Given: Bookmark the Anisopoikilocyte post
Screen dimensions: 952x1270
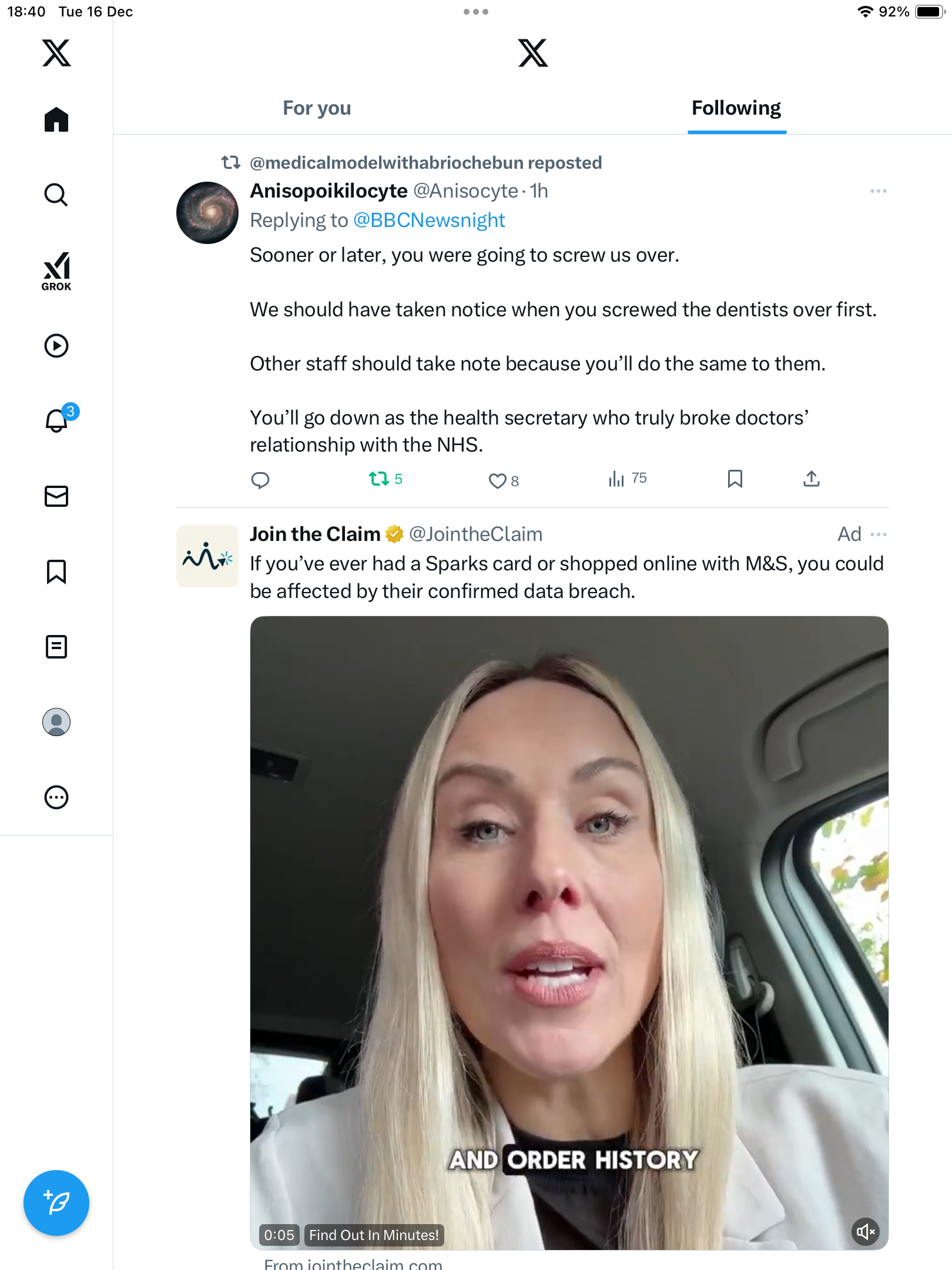Looking at the screenshot, I should 735,479.
